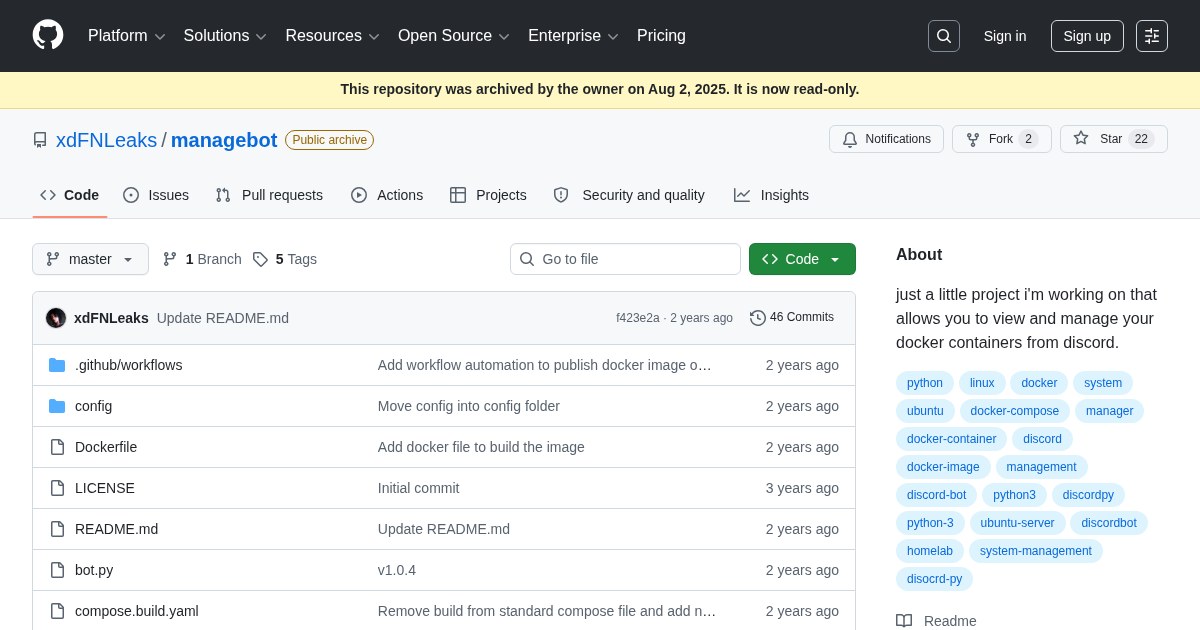Screen dimensions: 1200x630
Task: Select the docker-compose topic tag
Action: (1015, 411)
